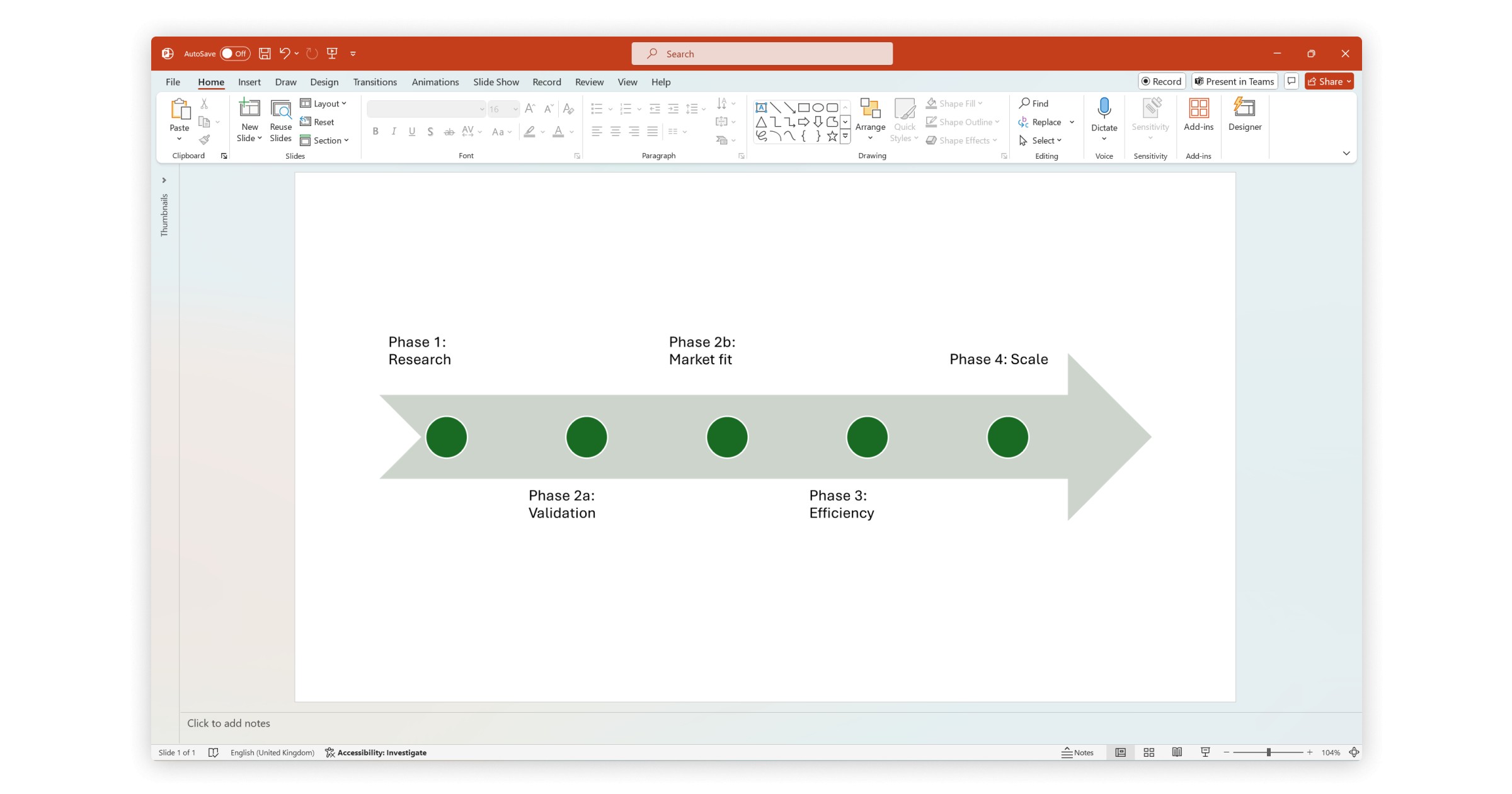Click the Cut scissors icon
This screenshot has width=1512, height=794.
point(204,103)
